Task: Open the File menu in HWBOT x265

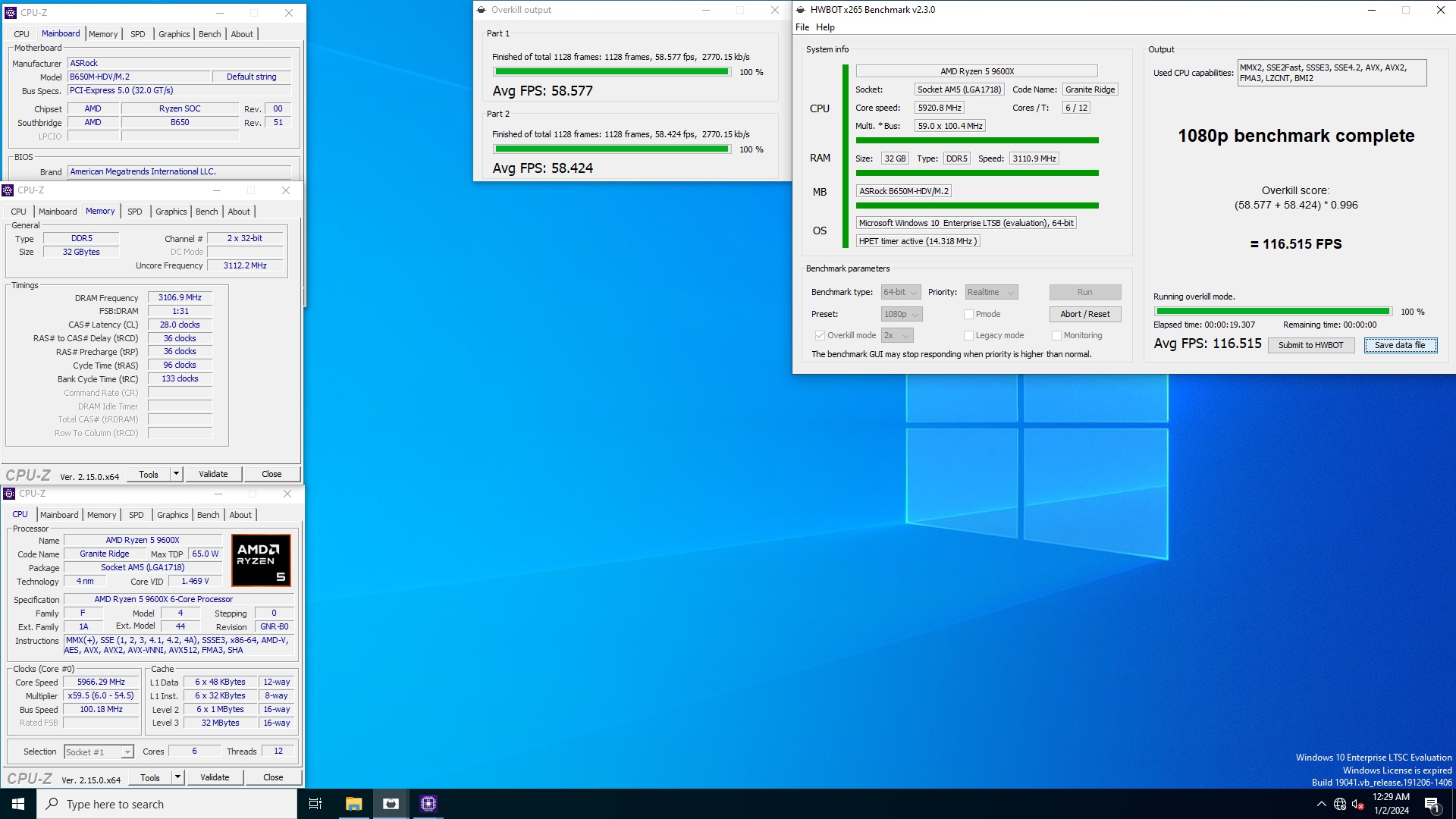Action: click(802, 27)
